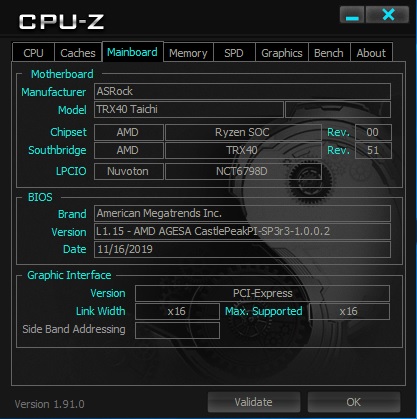This screenshot has width=417, height=419.
Task: Open the Caches tab
Action: click(x=78, y=53)
